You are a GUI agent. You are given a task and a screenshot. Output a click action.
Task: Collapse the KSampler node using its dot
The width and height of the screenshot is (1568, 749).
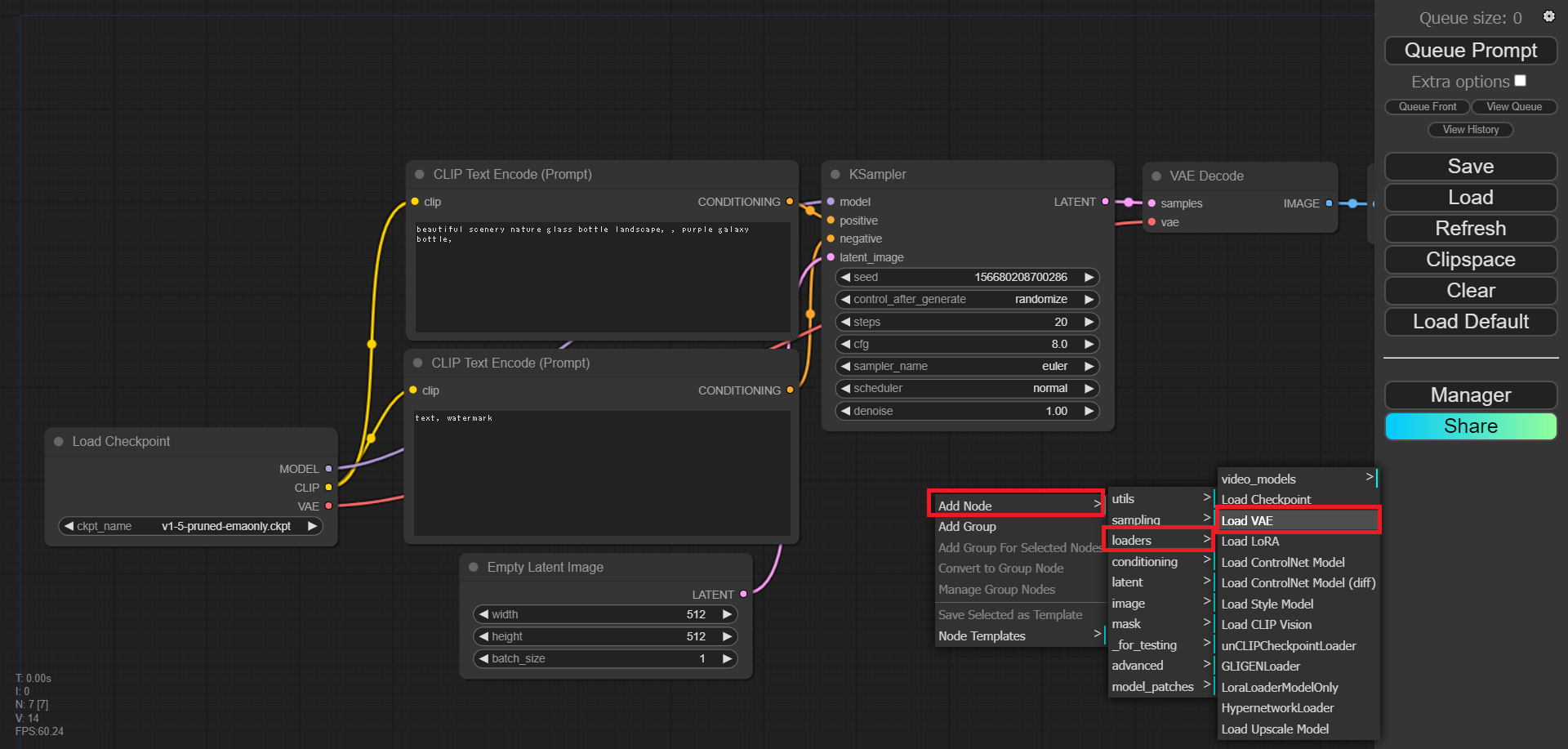tap(835, 175)
